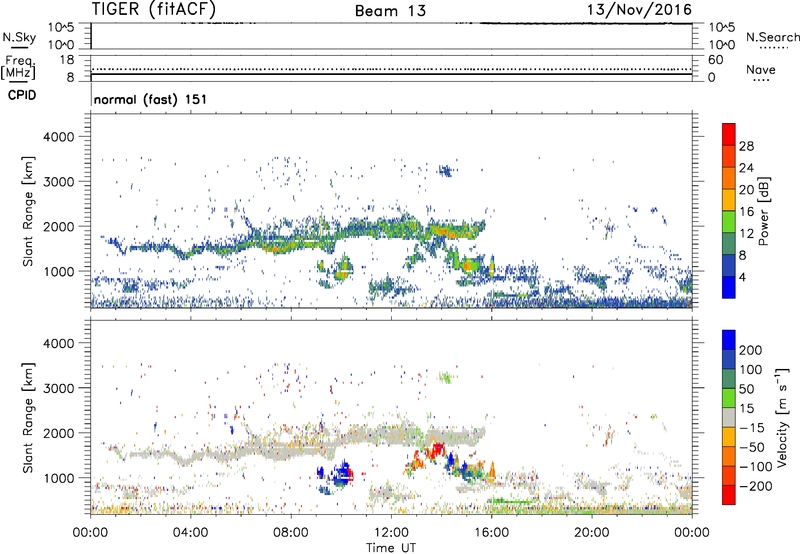Click the Power [dB] colorbar title
Image resolution: width=800 pixels, height=554 pixels.
(x=764, y=211)
